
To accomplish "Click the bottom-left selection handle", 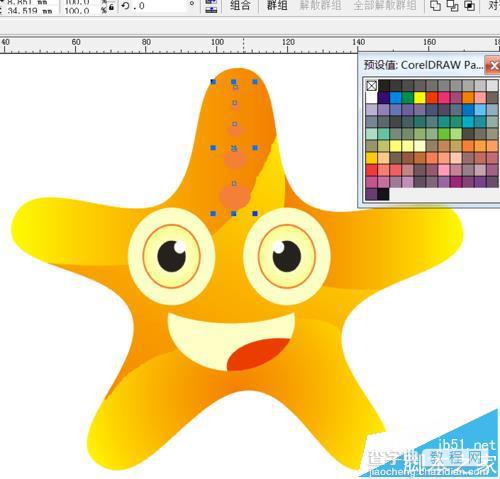I will 213,213.
